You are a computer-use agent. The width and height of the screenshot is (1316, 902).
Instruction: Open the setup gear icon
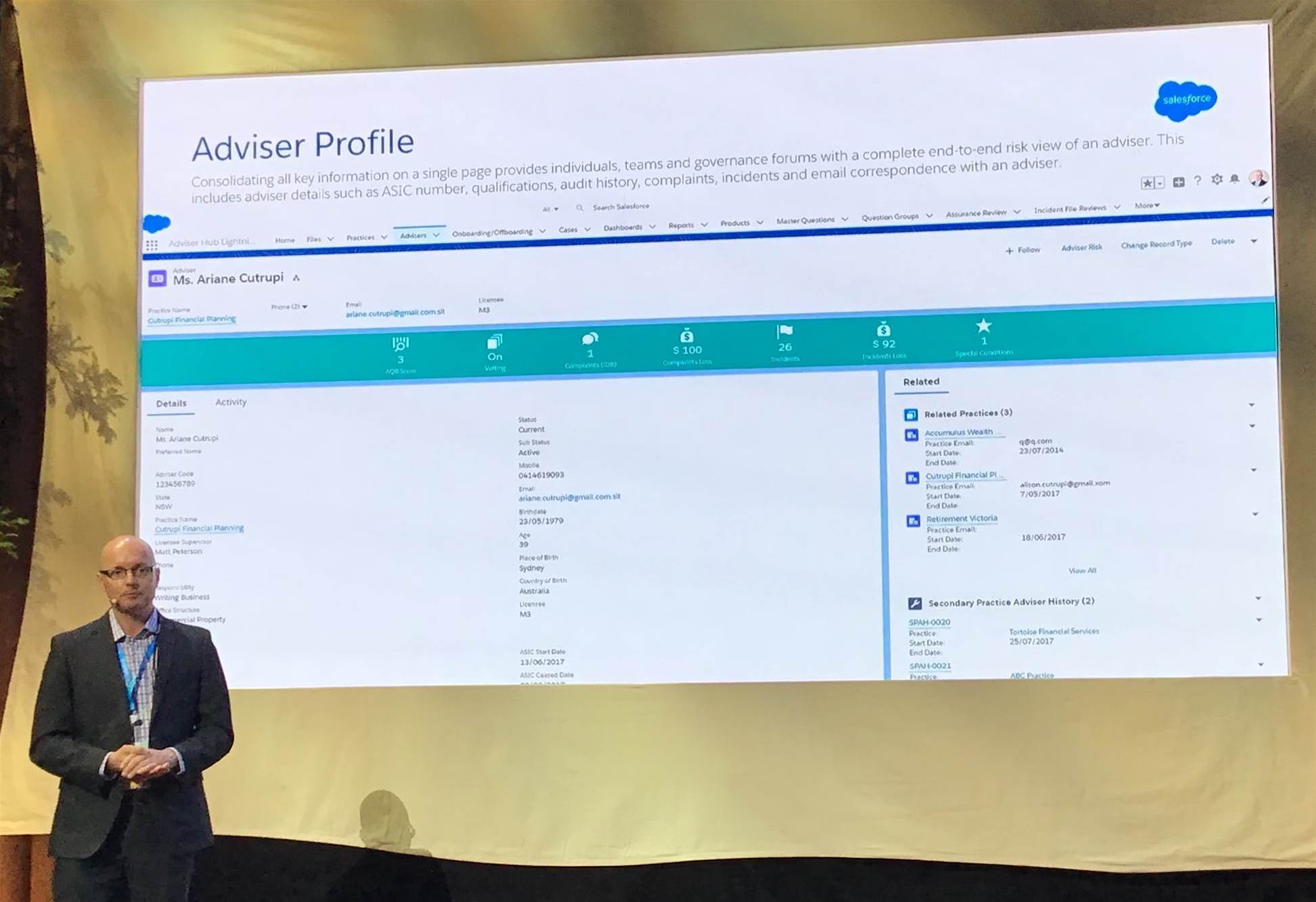1217,179
